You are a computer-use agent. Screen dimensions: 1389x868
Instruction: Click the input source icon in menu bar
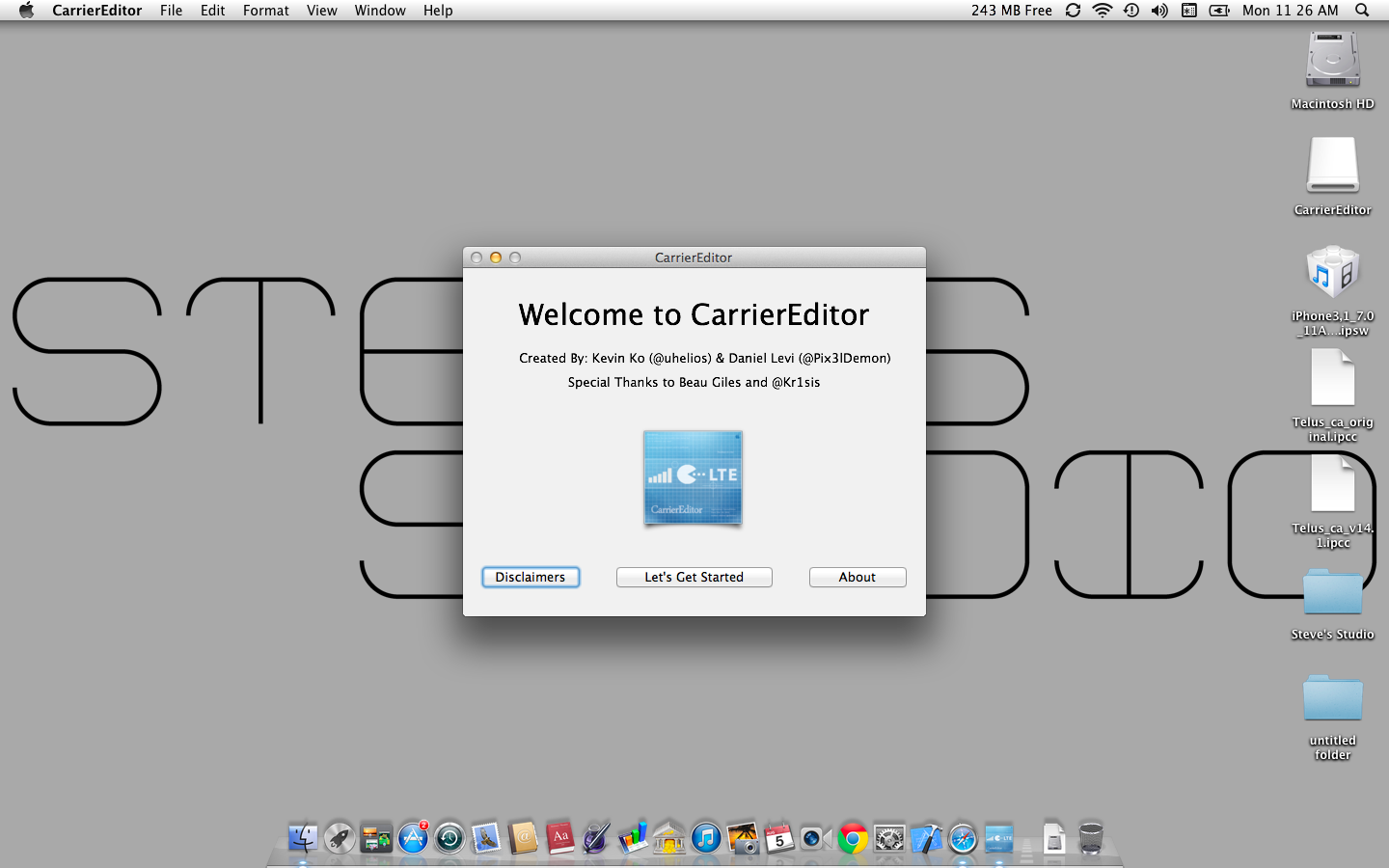(x=1189, y=11)
